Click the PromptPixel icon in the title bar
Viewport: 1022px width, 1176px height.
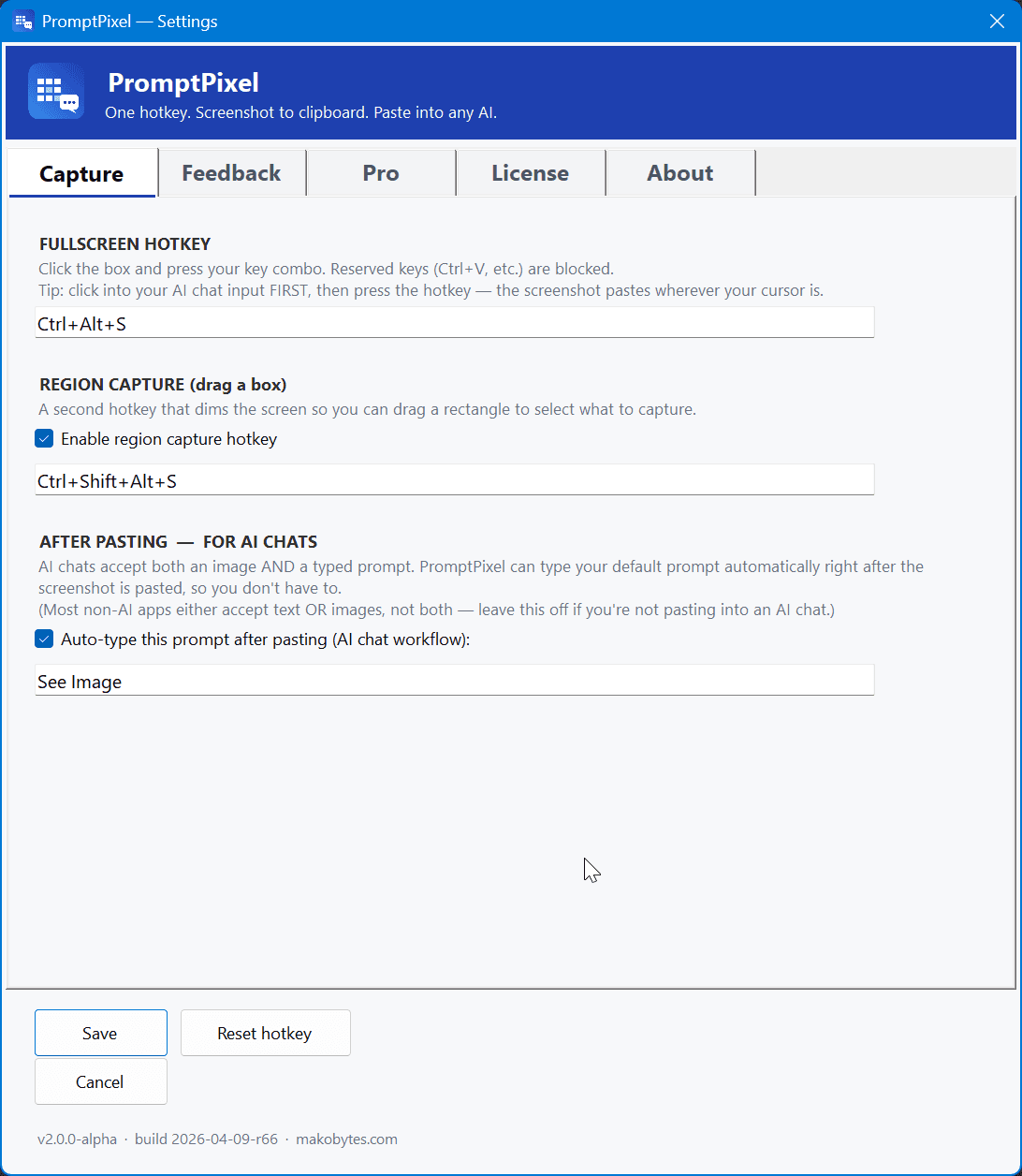click(x=23, y=21)
